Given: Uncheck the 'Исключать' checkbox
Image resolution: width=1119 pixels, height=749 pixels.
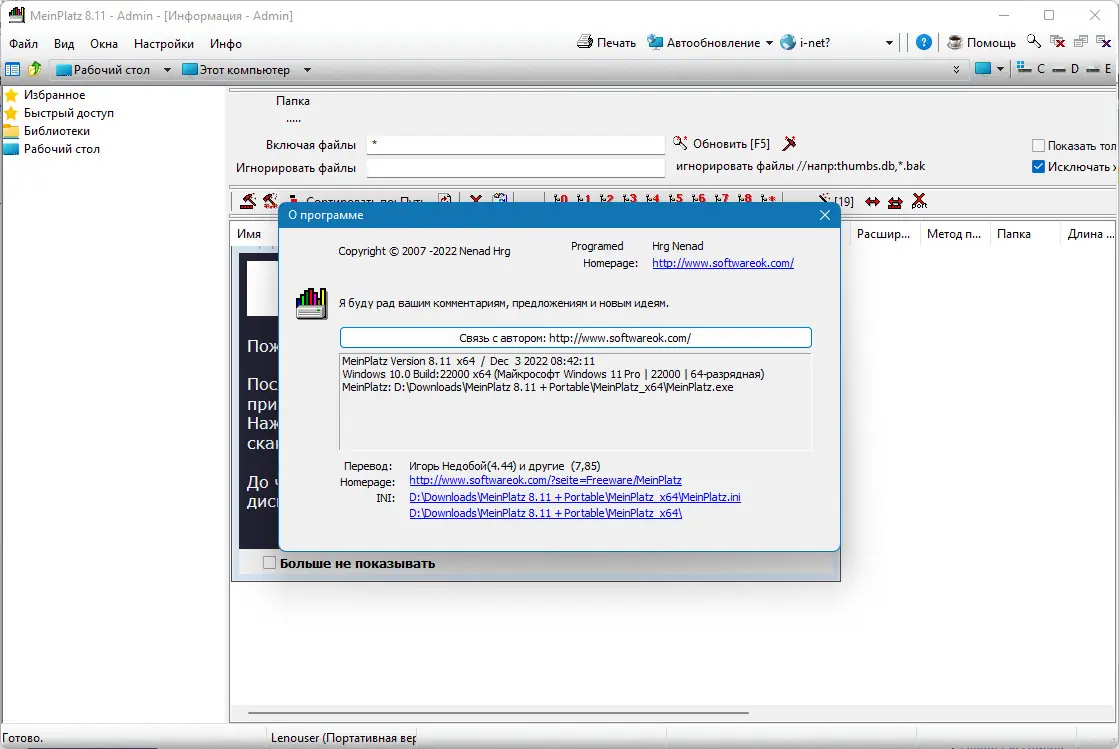Looking at the screenshot, I should pos(1038,167).
